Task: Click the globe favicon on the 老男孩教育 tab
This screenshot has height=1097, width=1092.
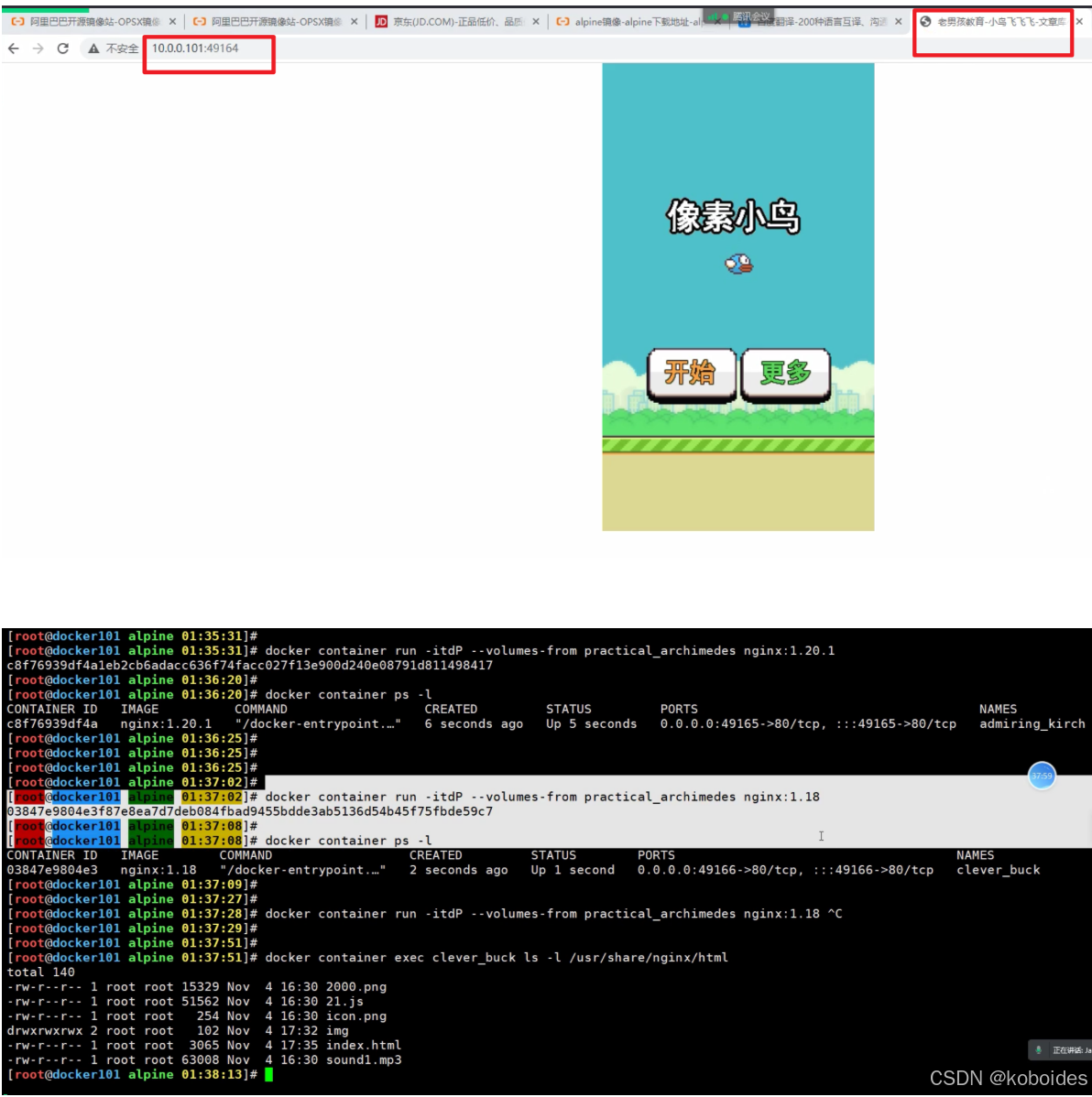Action: tap(925, 22)
